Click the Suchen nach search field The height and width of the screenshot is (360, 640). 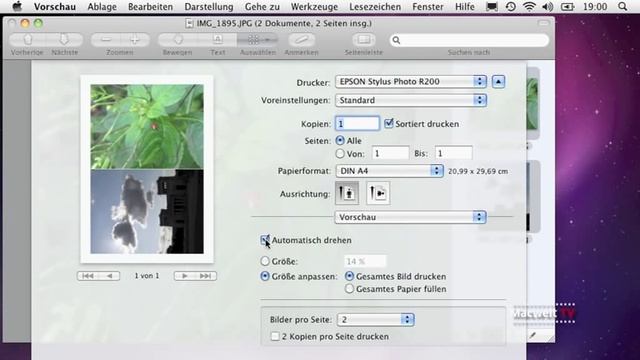[x=469, y=40]
